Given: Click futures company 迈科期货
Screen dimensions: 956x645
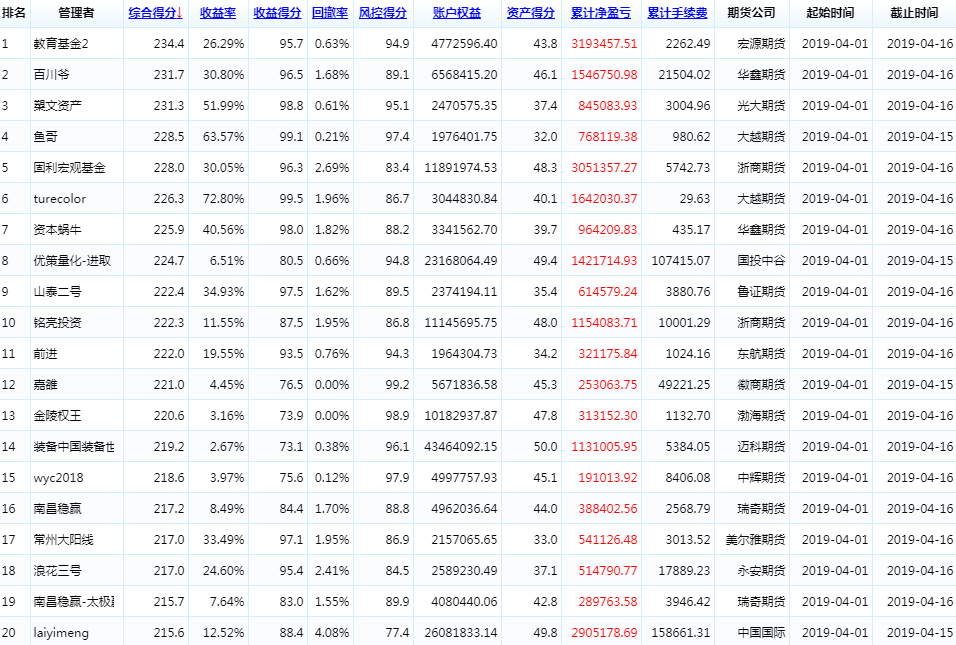Looking at the screenshot, I should coord(761,447).
